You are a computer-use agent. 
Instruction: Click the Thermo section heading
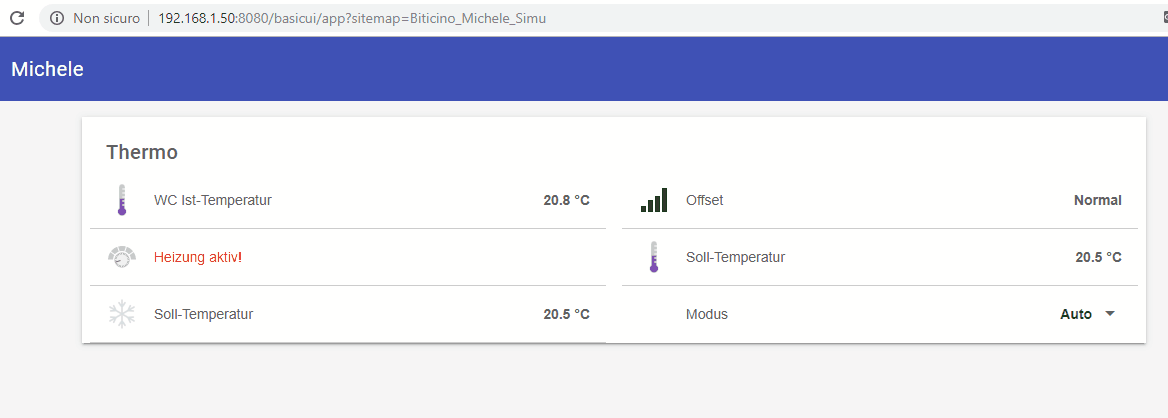click(142, 152)
